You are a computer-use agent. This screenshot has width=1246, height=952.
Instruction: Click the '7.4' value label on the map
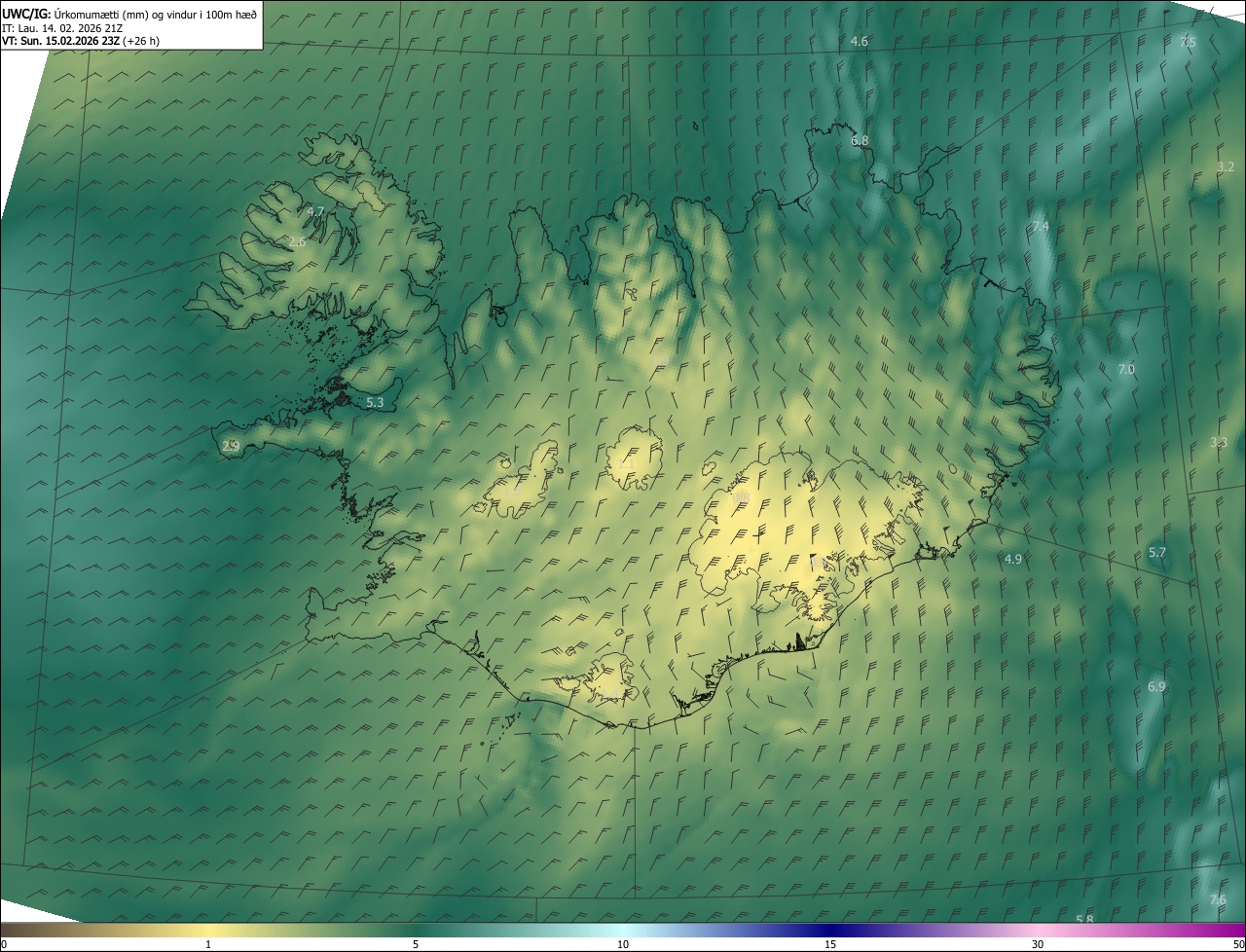click(1041, 227)
